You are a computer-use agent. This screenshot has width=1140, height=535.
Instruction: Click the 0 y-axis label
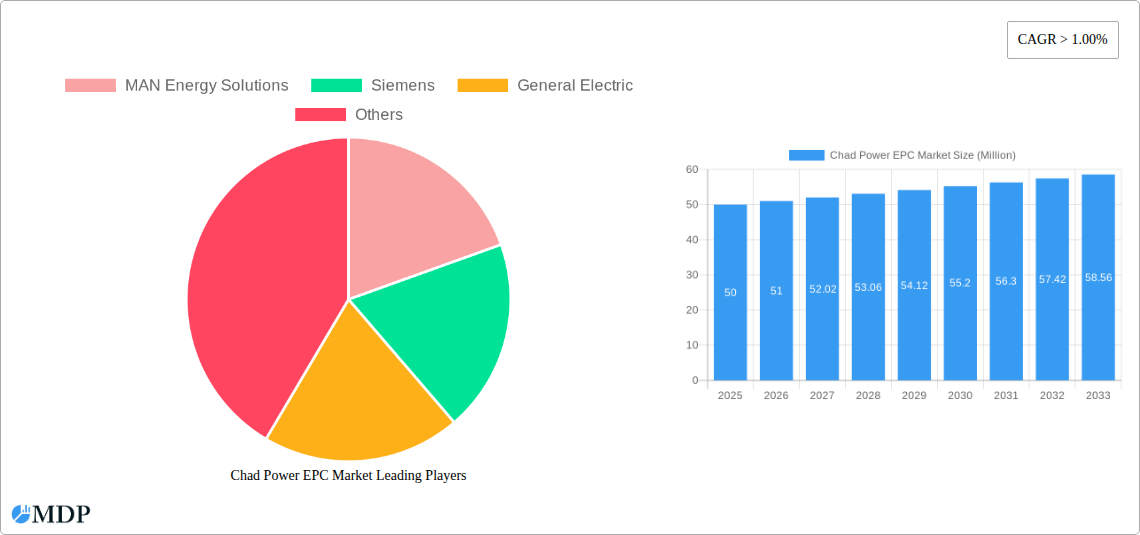[695, 380]
